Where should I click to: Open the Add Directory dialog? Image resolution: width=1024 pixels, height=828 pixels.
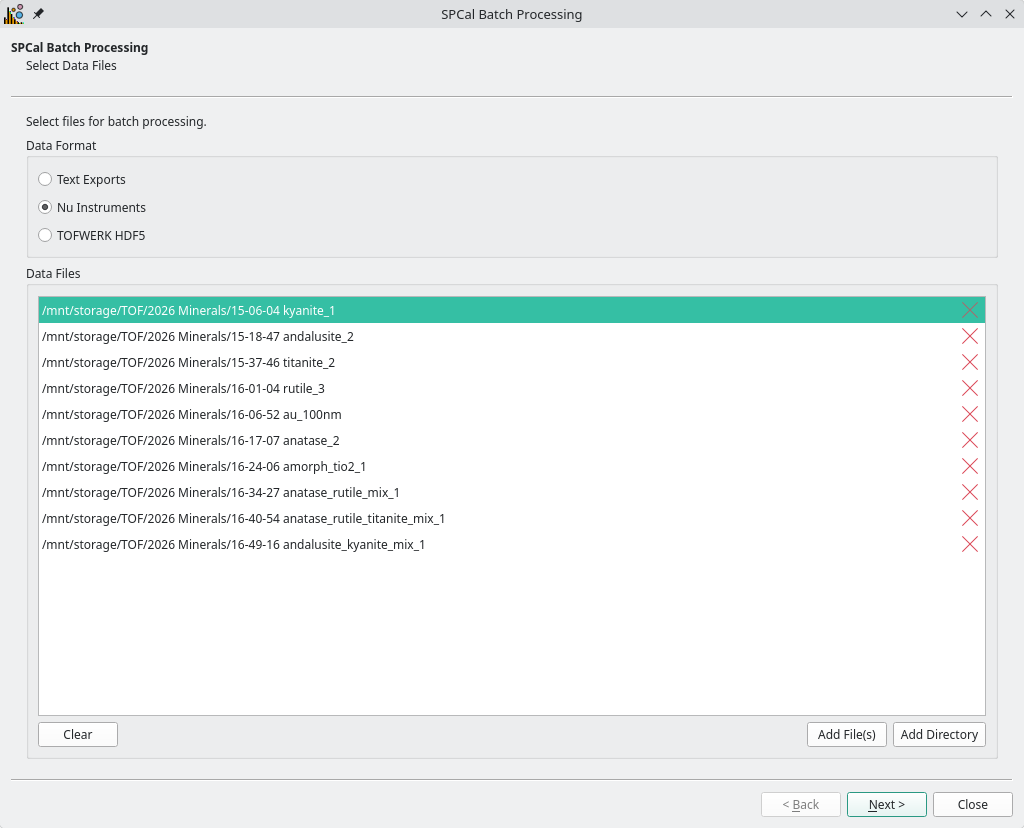click(x=939, y=735)
